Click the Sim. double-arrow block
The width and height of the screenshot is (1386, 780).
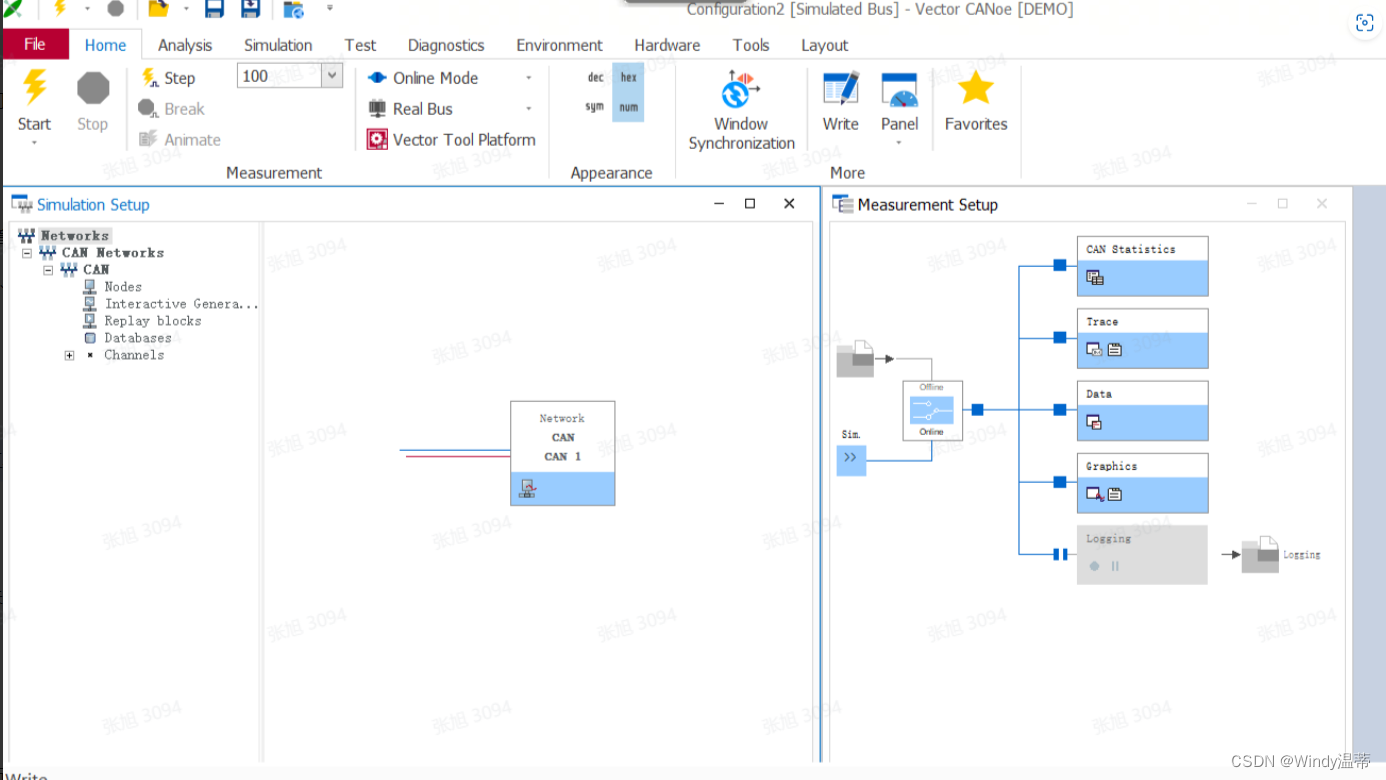pos(851,459)
